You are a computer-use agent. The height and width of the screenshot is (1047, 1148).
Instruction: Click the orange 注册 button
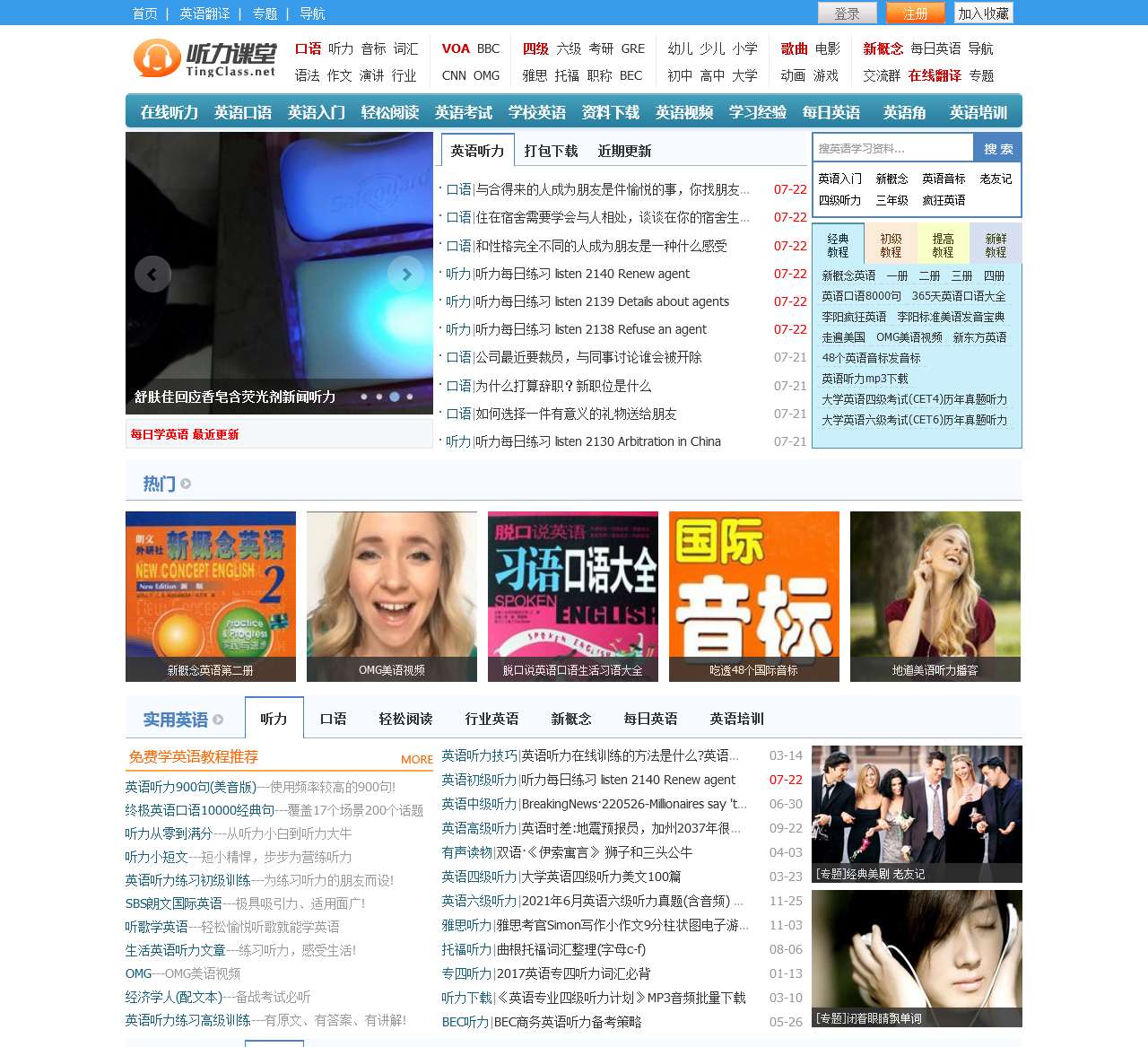click(x=914, y=13)
